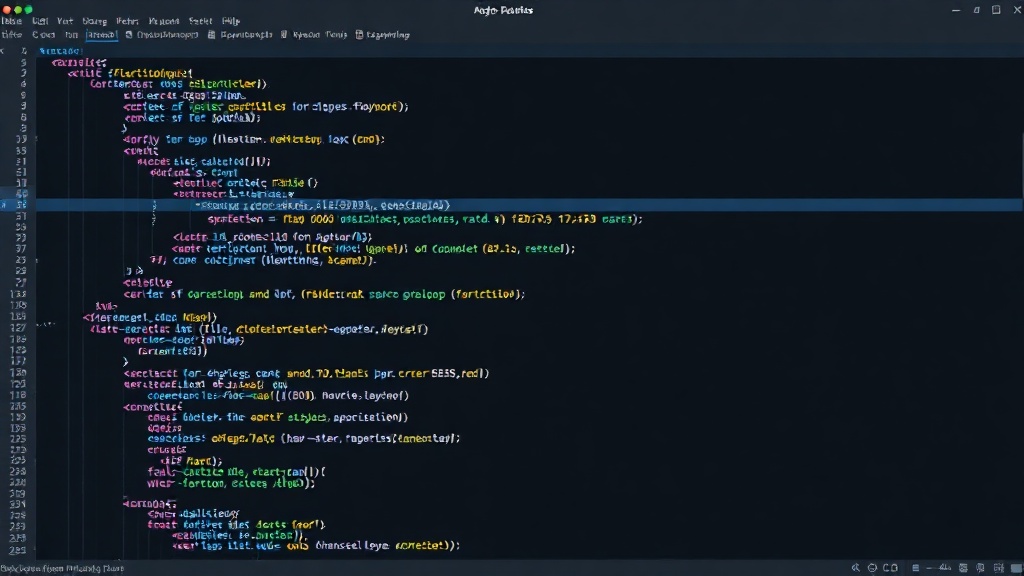Expand the fold indicator on line 127
This screenshot has height=576, width=1024.
click(x=46, y=324)
